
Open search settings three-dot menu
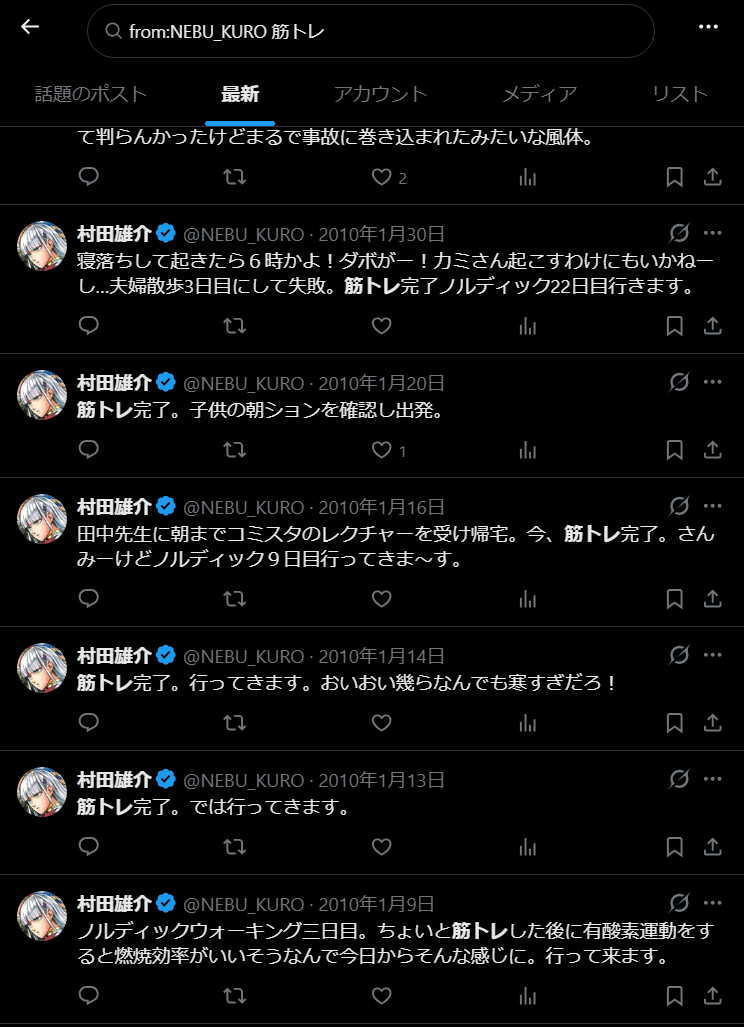[x=709, y=27]
